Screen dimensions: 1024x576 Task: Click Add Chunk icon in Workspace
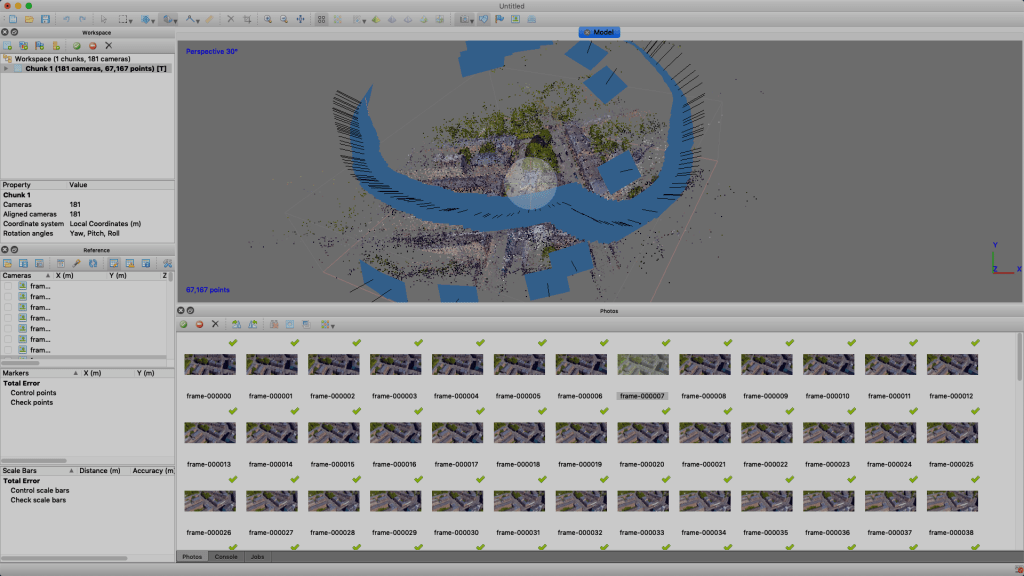8,46
